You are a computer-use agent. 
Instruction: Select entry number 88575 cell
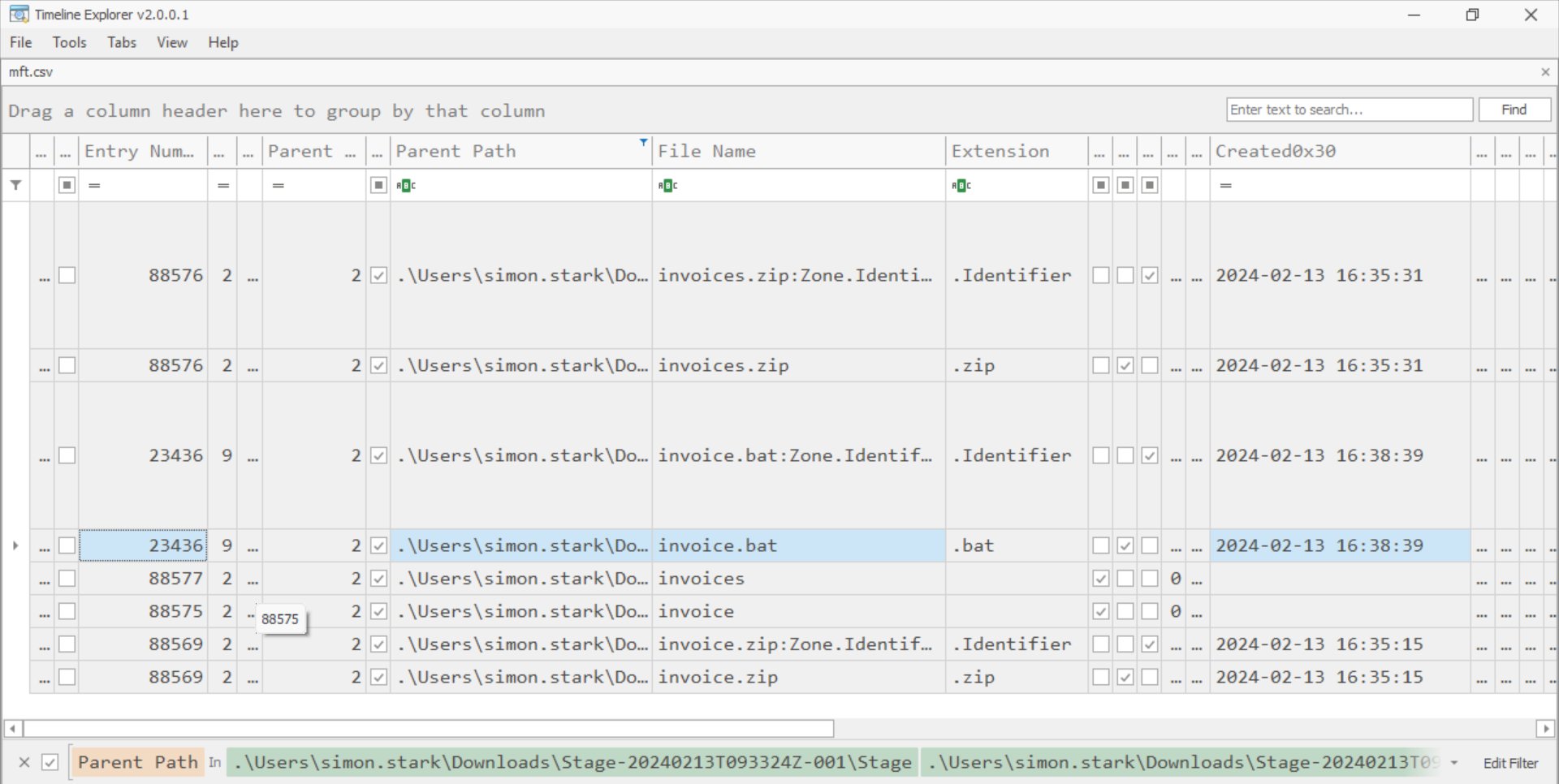point(143,611)
